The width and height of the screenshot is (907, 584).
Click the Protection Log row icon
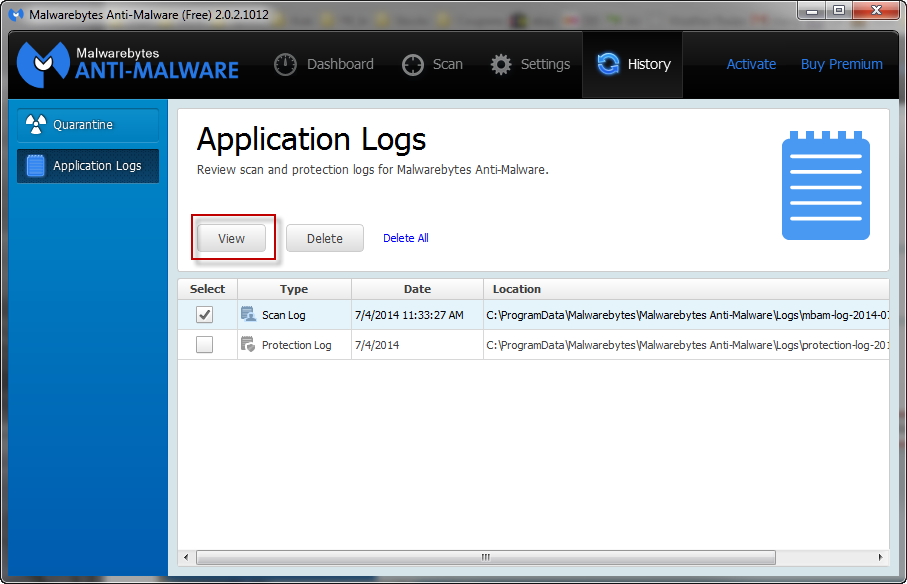(x=248, y=344)
